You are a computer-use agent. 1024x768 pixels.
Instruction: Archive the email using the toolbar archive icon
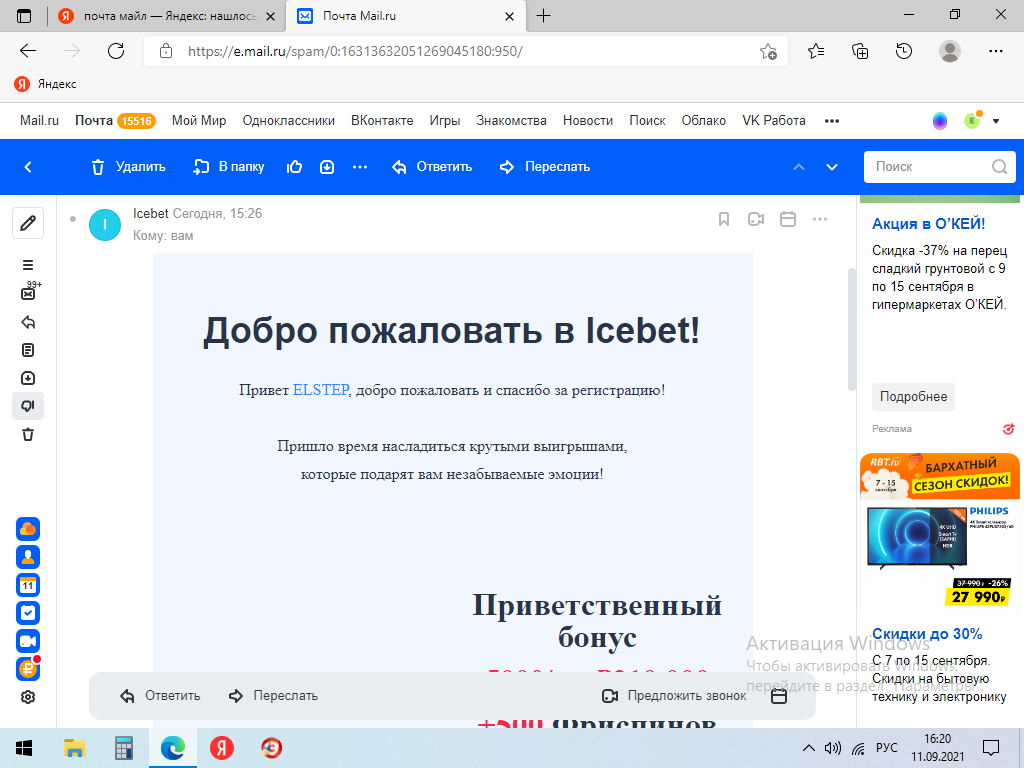(x=327, y=166)
